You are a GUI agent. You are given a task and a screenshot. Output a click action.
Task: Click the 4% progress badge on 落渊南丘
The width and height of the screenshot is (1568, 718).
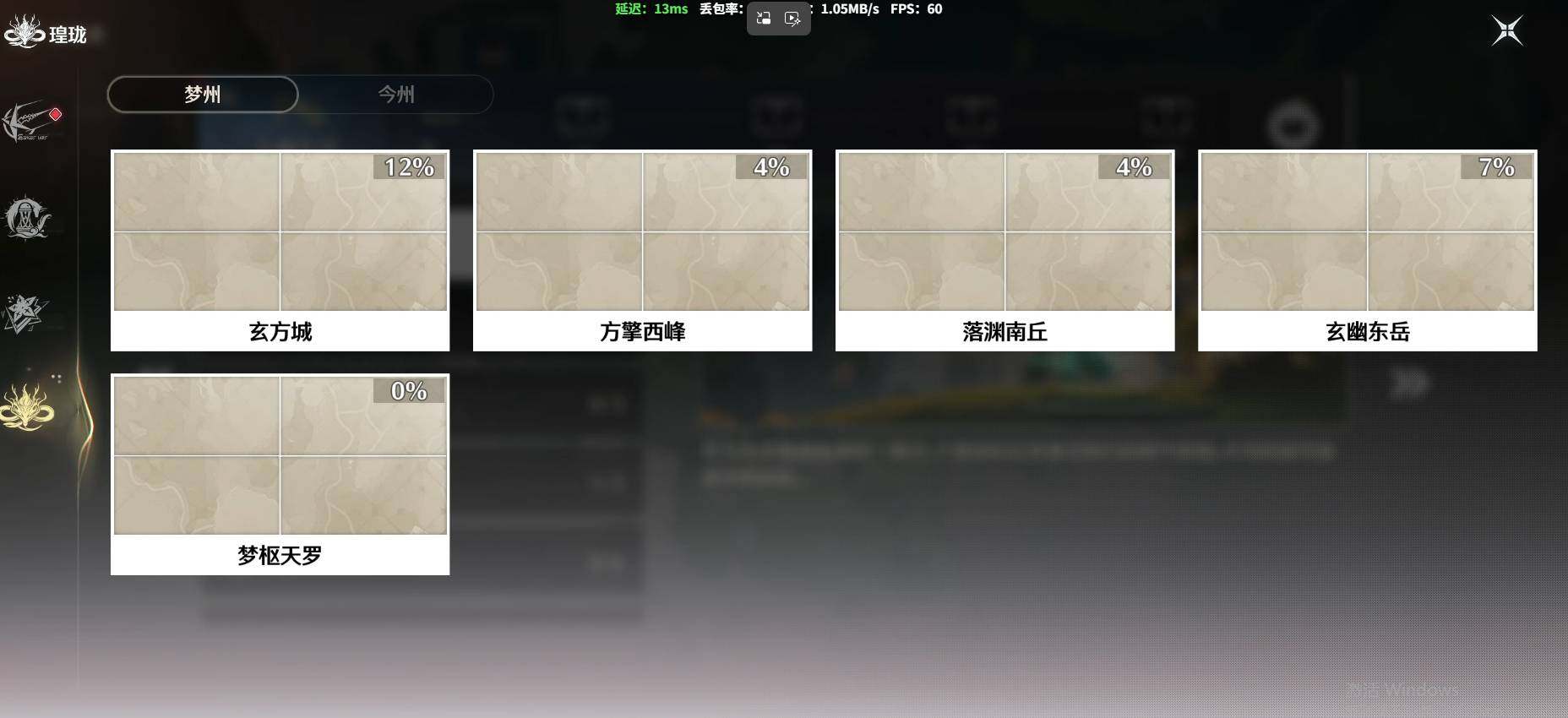(x=1134, y=167)
